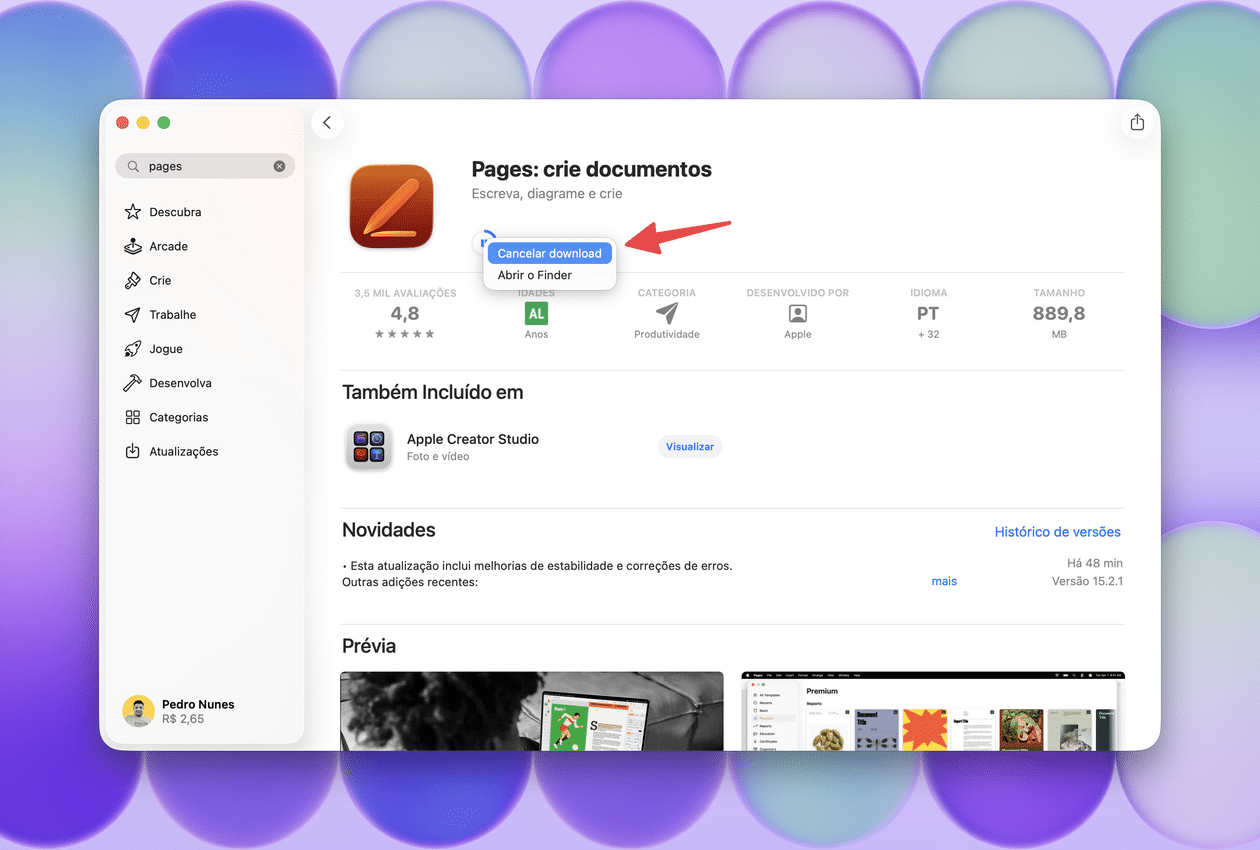Expand release notes with the mais link
The image size is (1260, 850).
click(x=944, y=581)
